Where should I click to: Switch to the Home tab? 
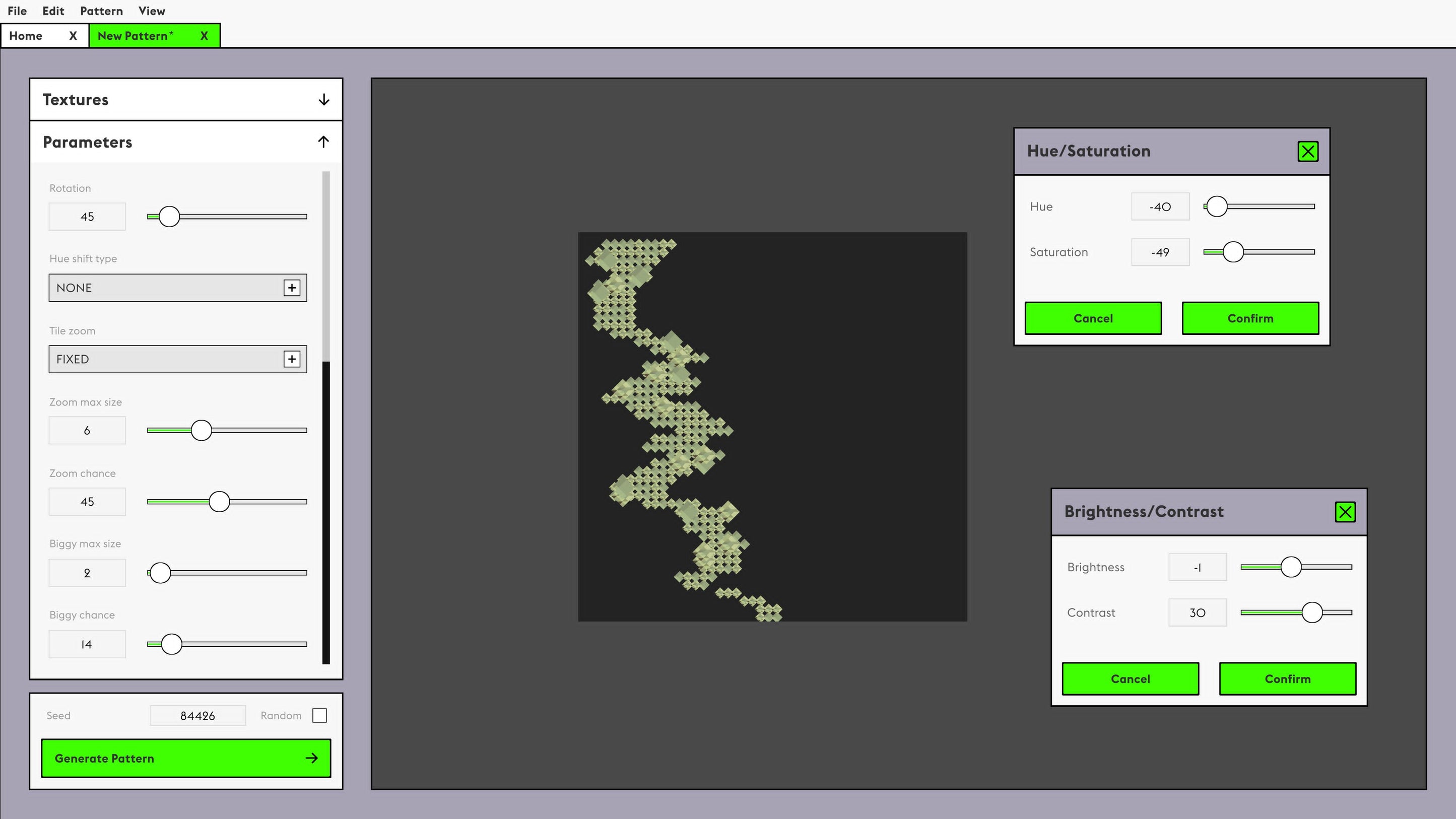26,36
